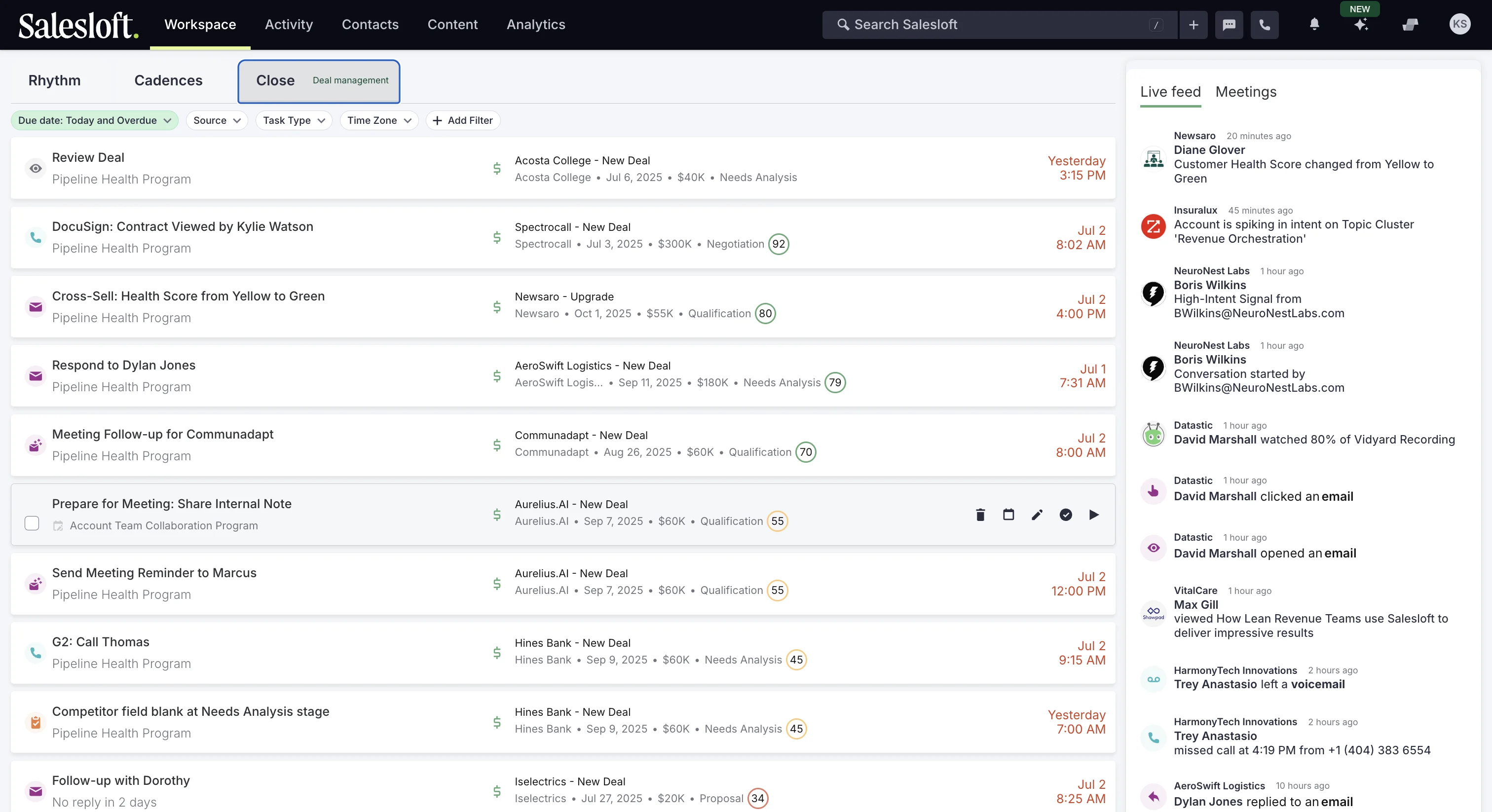Viewport: 1492px width, 812px height.
Task: Click dollar icon beside Acosta College deal
Action: (497, 169)
